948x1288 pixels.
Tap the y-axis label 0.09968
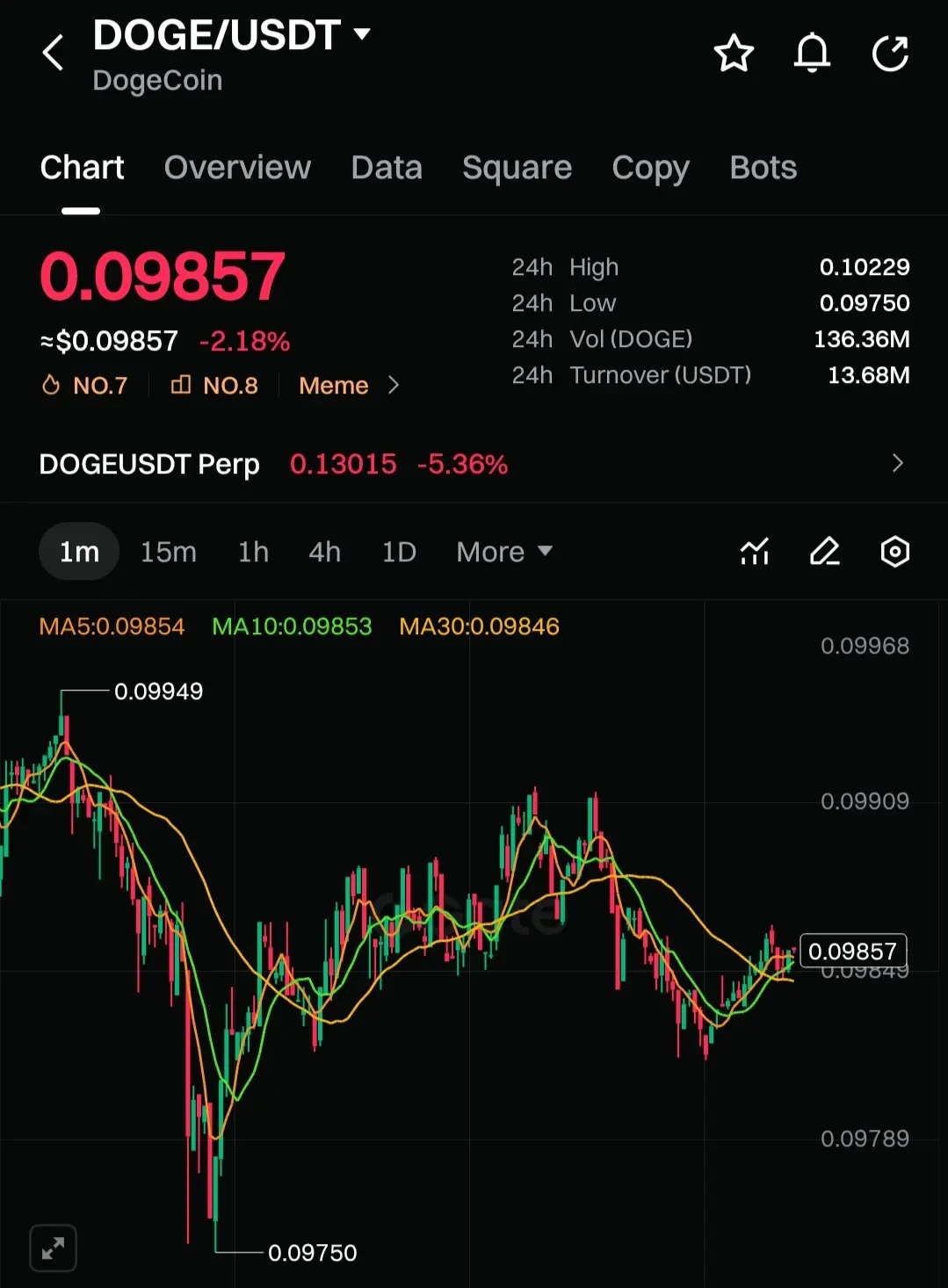coord(865,646)
